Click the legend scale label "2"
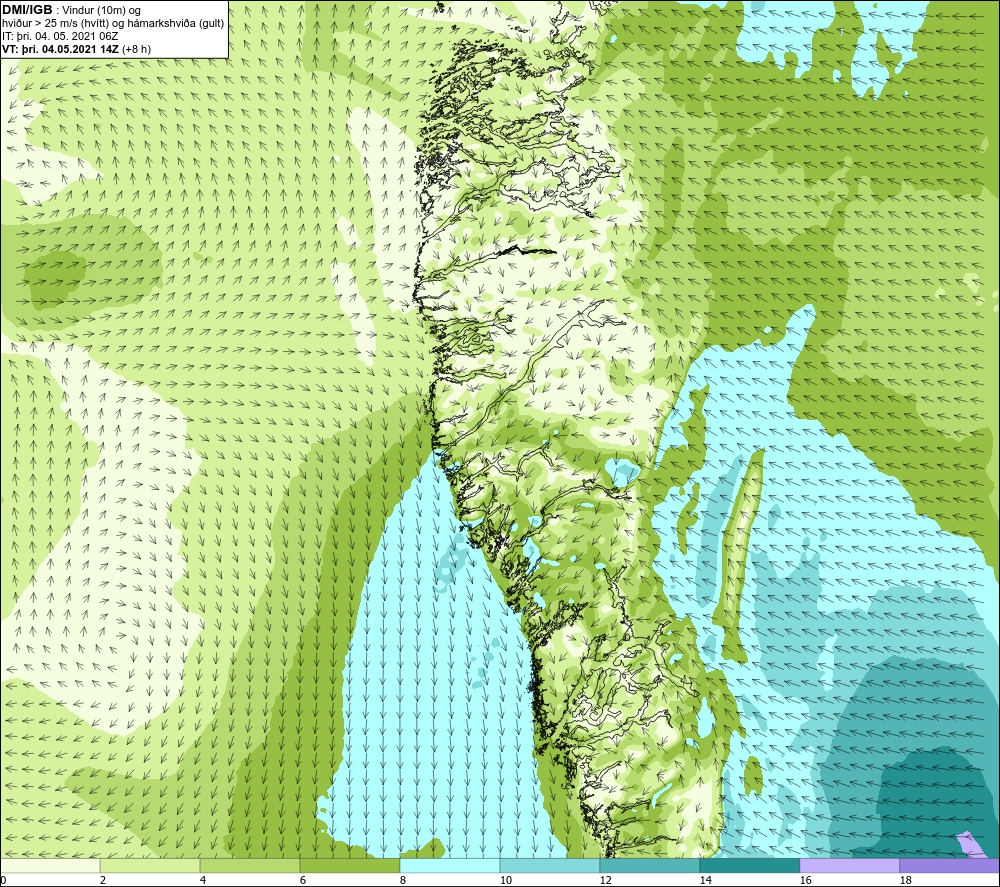Screen dimensions: 1000x887 (x=103, y=881)
